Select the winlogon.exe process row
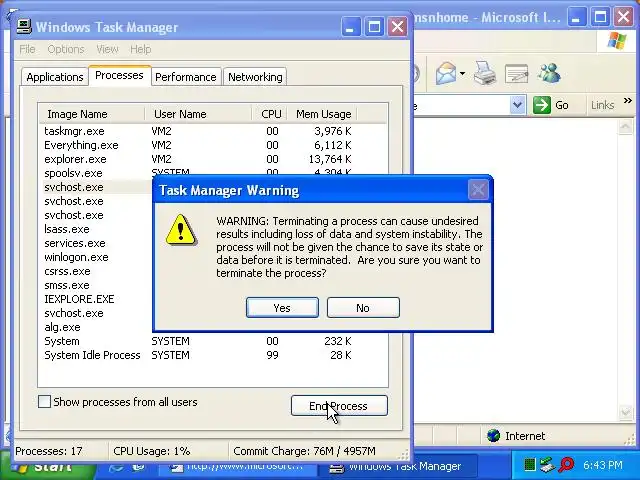 pos(97,257)
